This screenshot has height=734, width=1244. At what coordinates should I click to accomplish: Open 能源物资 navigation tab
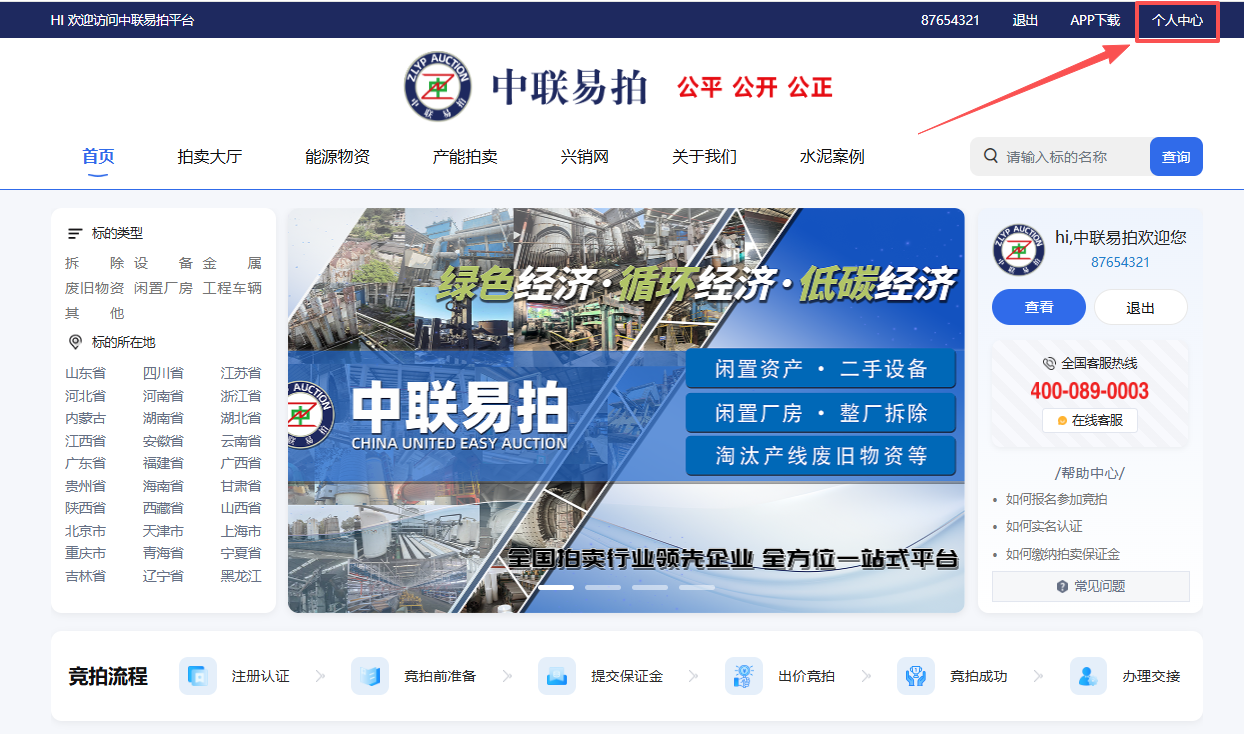pos(338,156)
